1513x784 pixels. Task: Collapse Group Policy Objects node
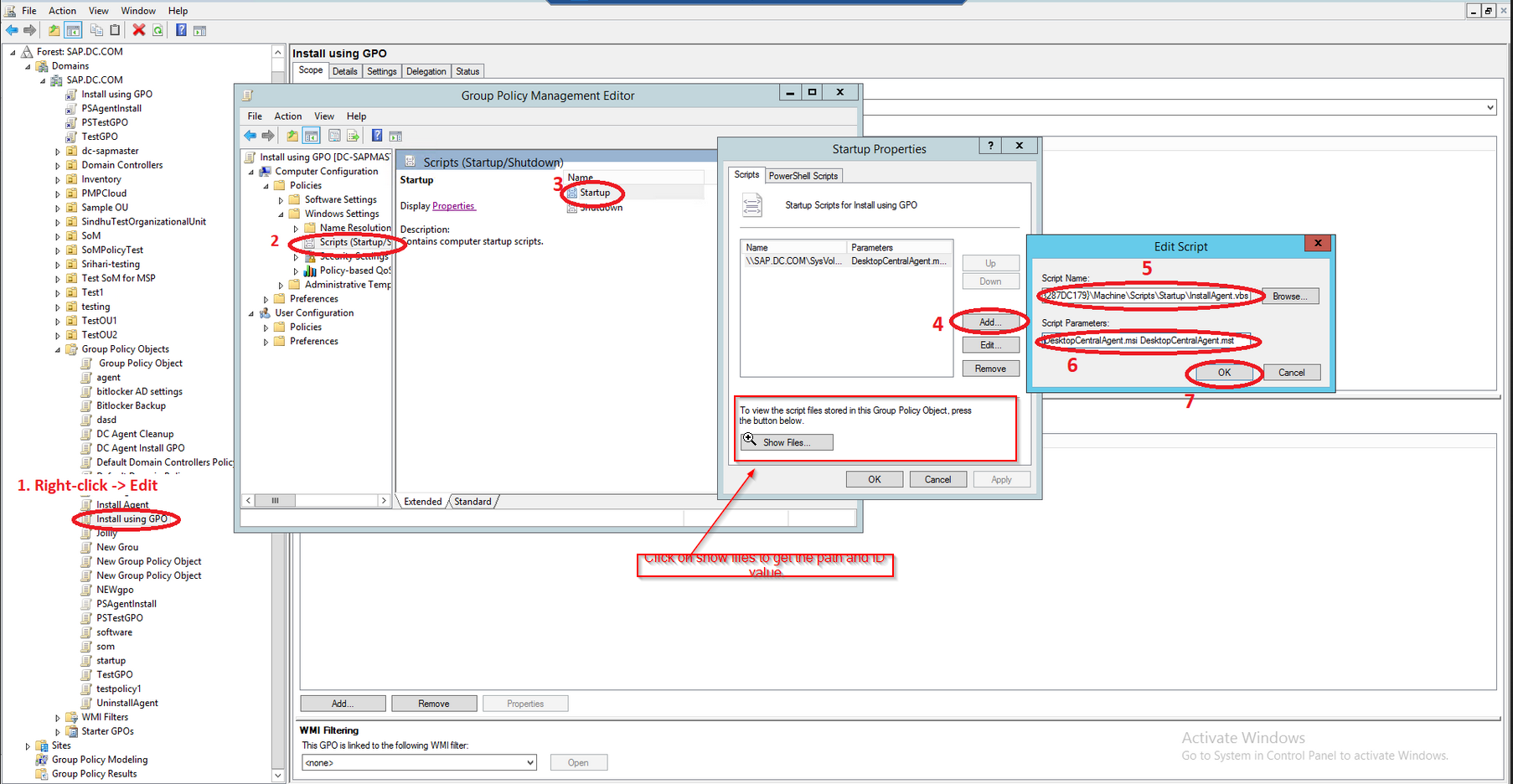click(58, 350)
